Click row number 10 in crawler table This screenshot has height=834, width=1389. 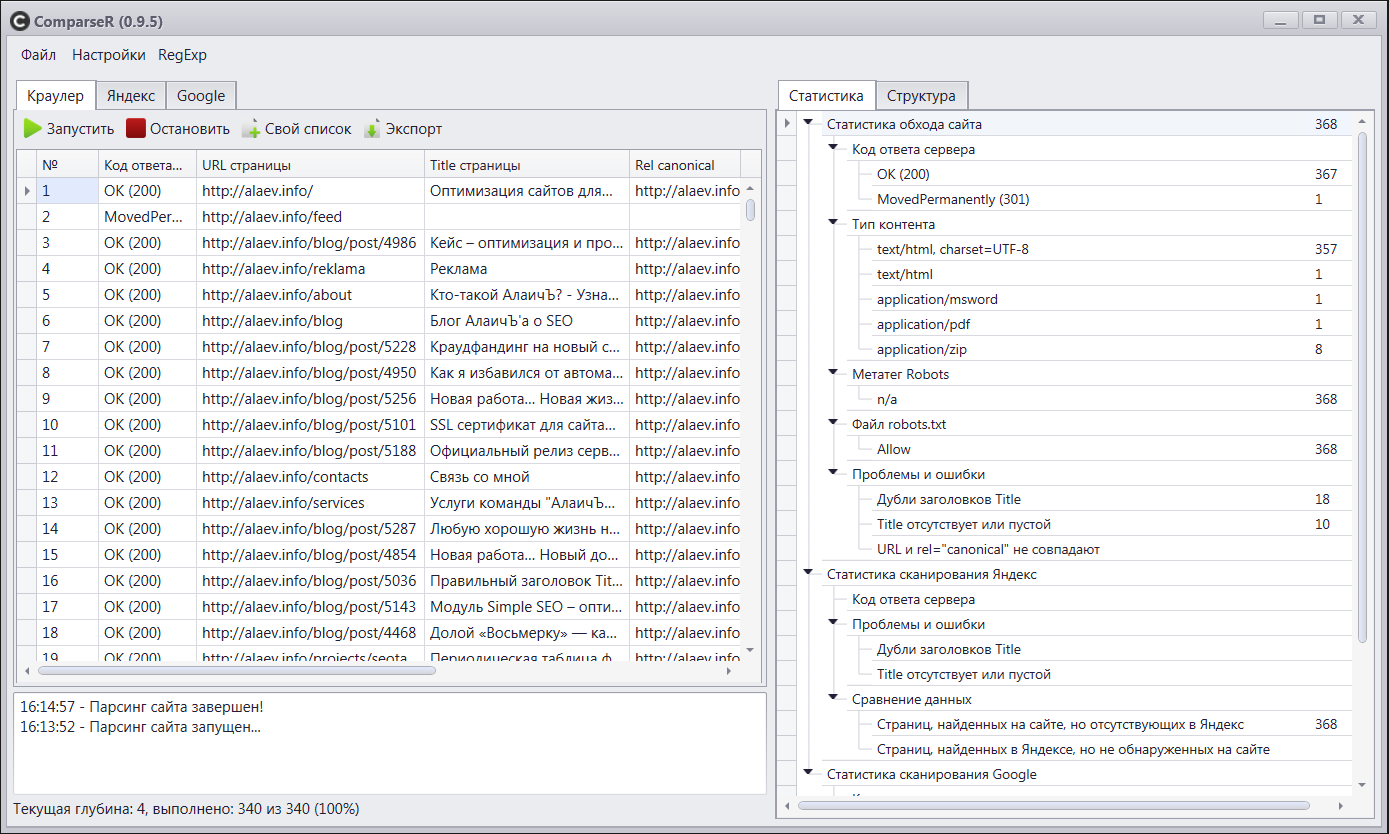point(67,425)
